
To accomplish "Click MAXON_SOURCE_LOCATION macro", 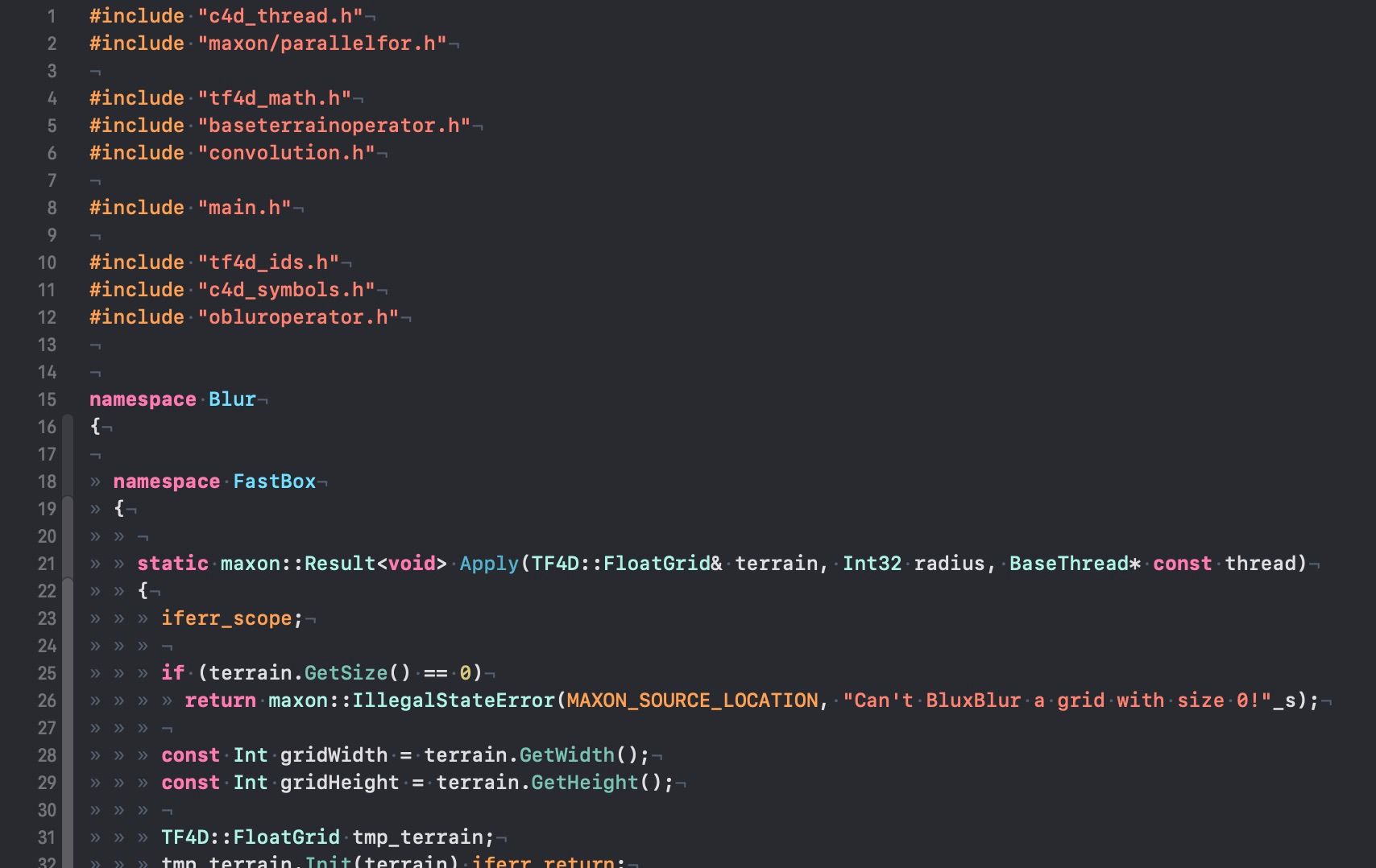I will pyautogui.click(x=692, y=701).
